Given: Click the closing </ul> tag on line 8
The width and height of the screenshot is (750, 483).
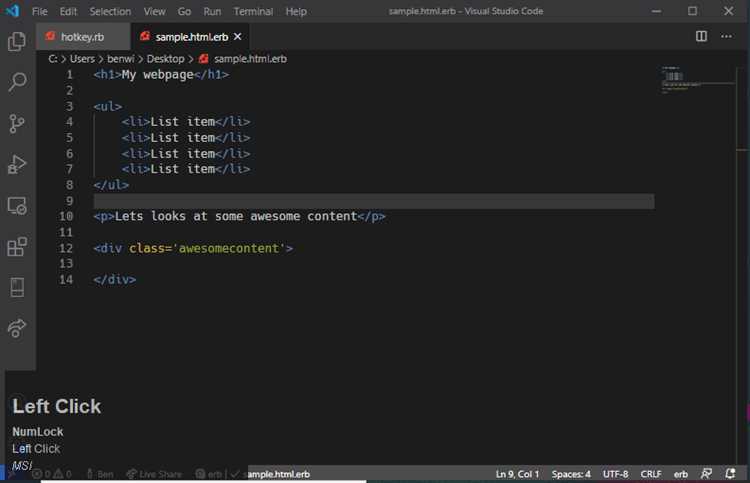Looking at the screenshot, I should (x=111, y=185).
